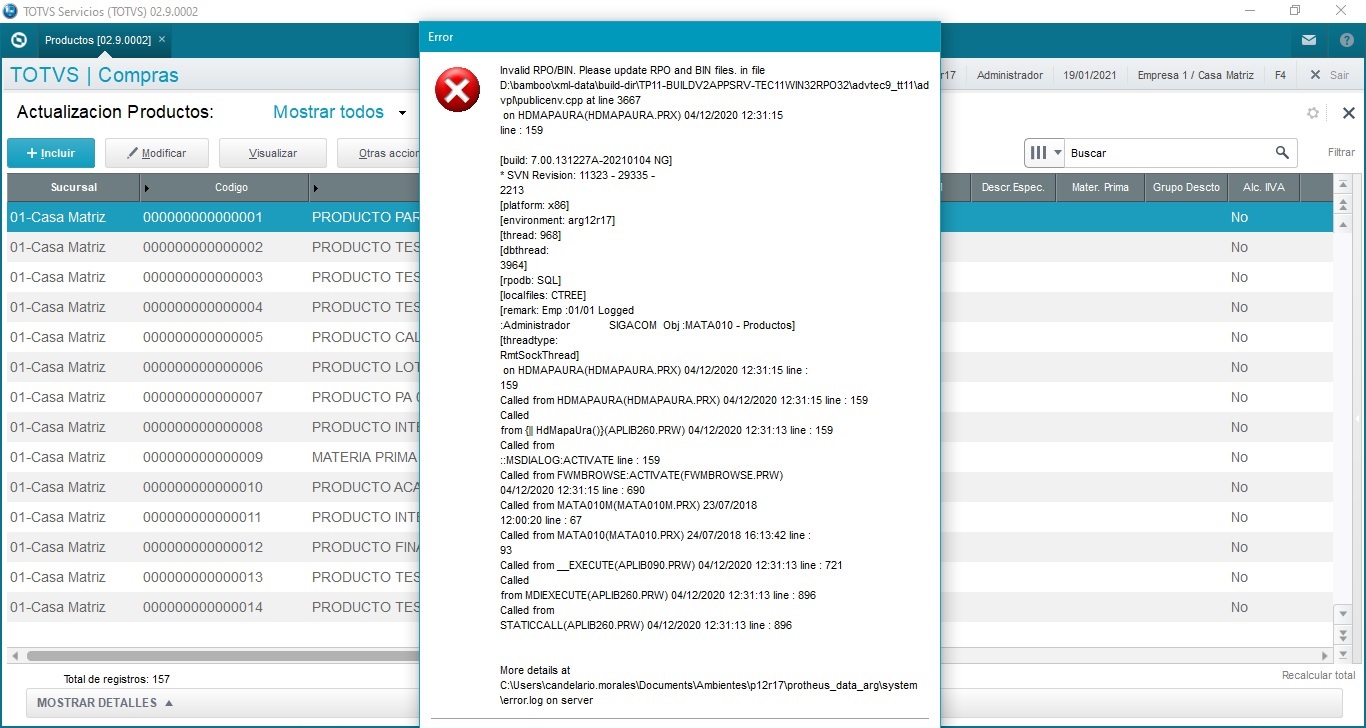Screen dimensions: 1366x728
Task: Click the horizontal scrollbar right arrow
Action: pos(1325,656)
